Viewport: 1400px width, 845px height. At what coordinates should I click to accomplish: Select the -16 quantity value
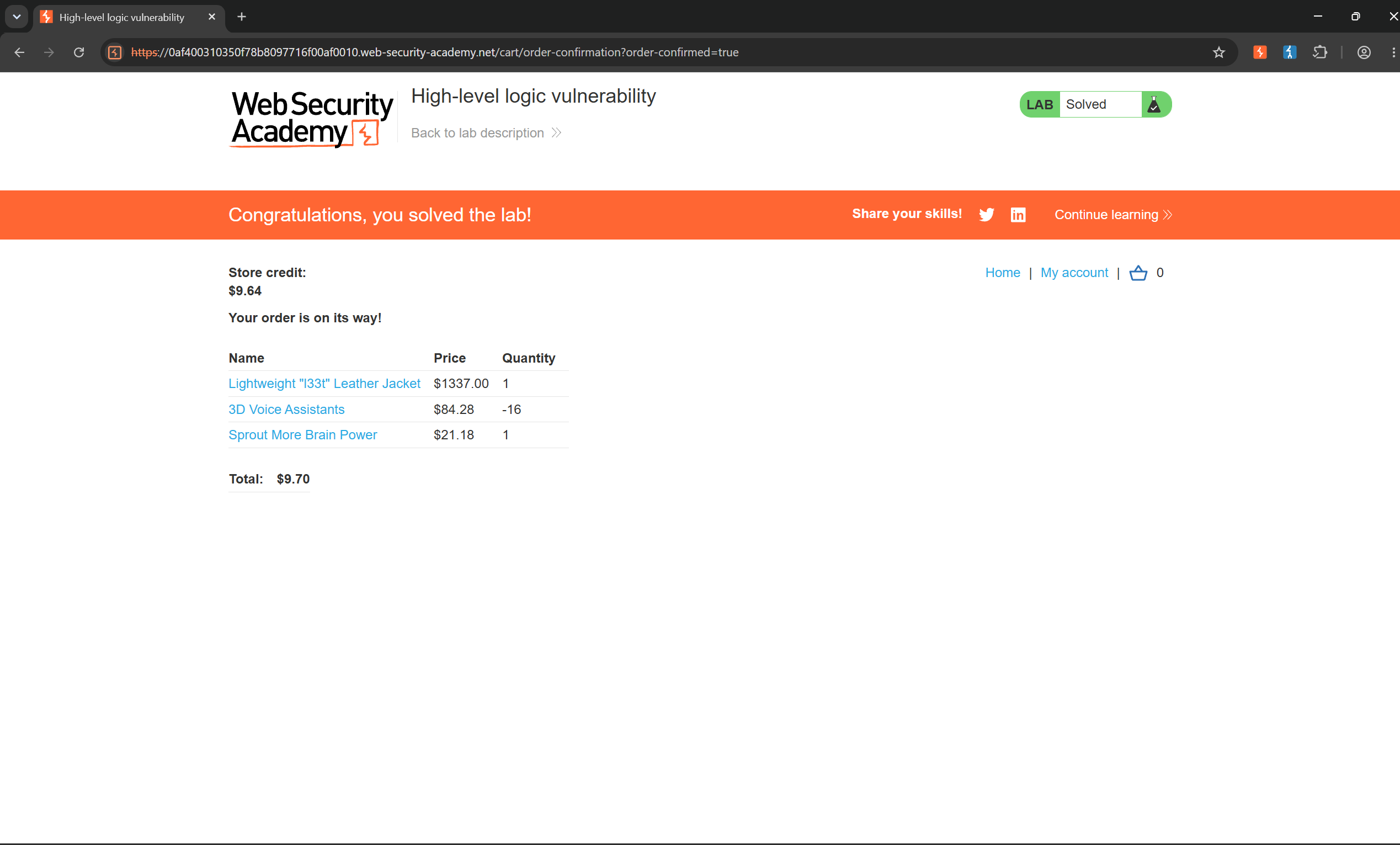(x=512, y=410)
